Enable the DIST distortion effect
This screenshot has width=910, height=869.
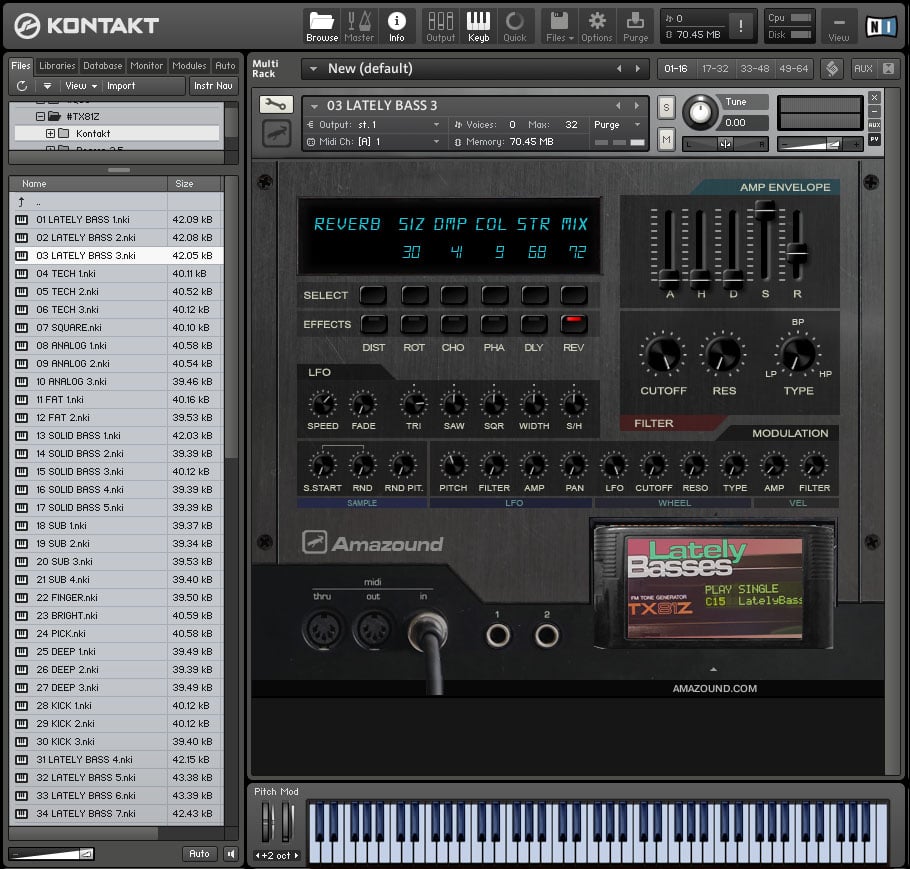[374, 323]
